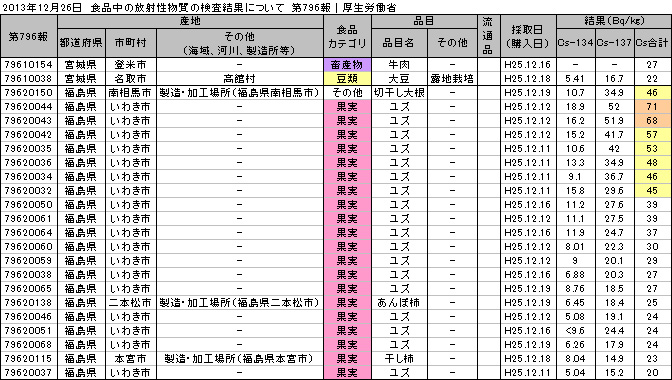Viewport: 672px width, 380px height.
Task: Click the 食品カテゴリ column header
Action: 347,36
